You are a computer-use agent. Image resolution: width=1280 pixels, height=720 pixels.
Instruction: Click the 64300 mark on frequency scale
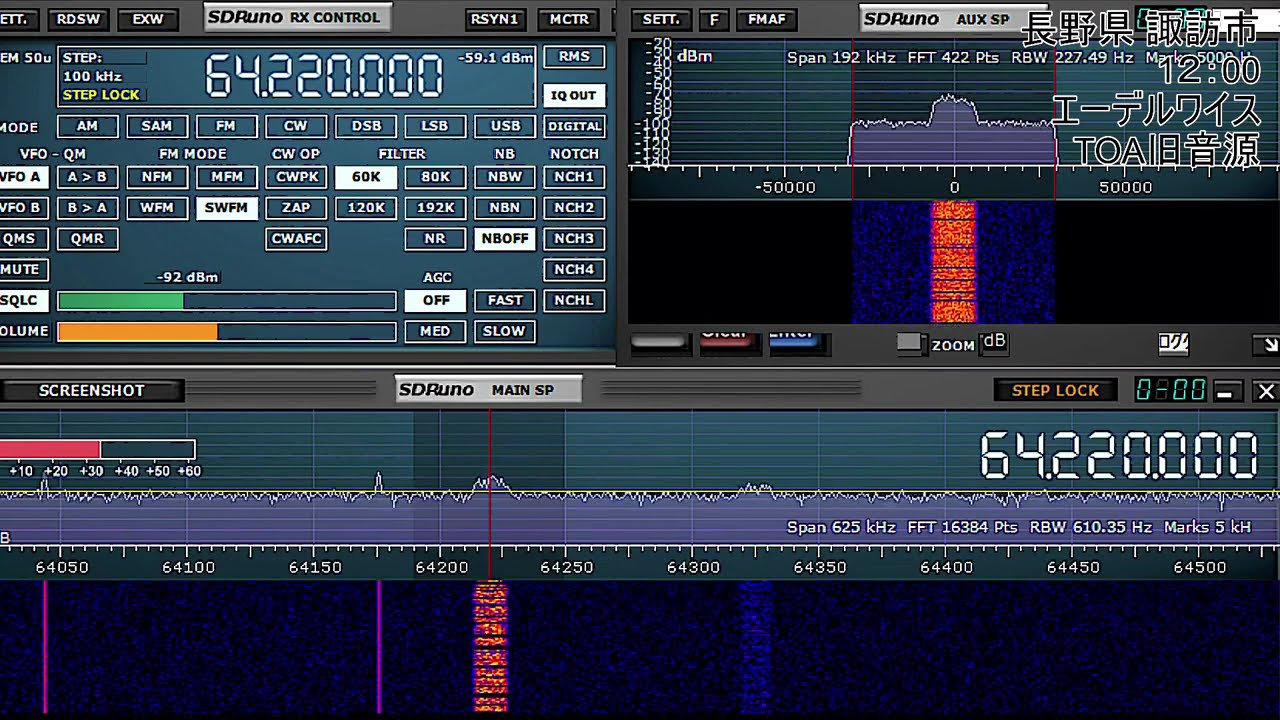tap(693, 567)
